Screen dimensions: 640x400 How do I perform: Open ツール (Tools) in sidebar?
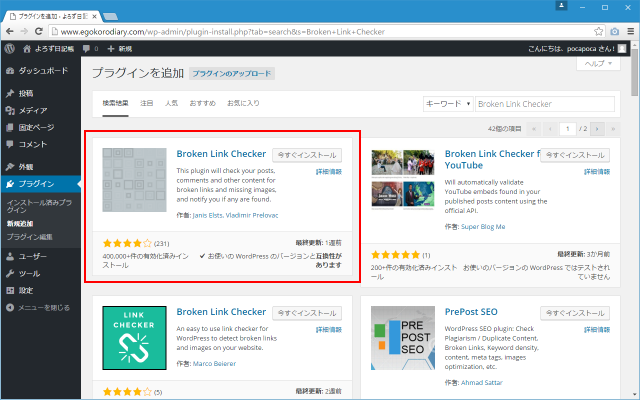click(29, 273)
